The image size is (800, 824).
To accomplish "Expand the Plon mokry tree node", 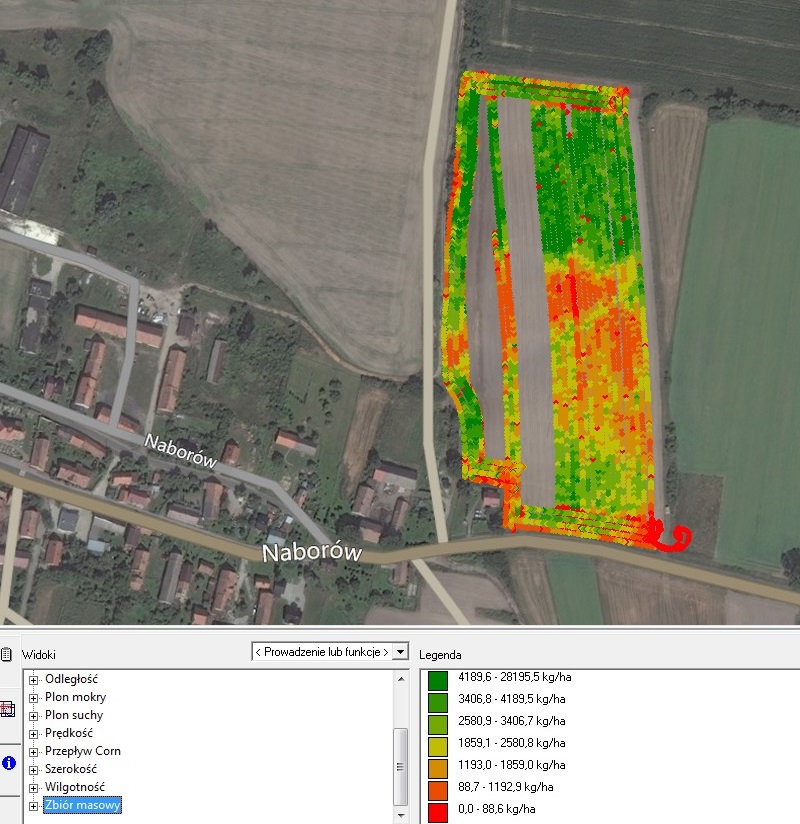I will pos(34,697).
